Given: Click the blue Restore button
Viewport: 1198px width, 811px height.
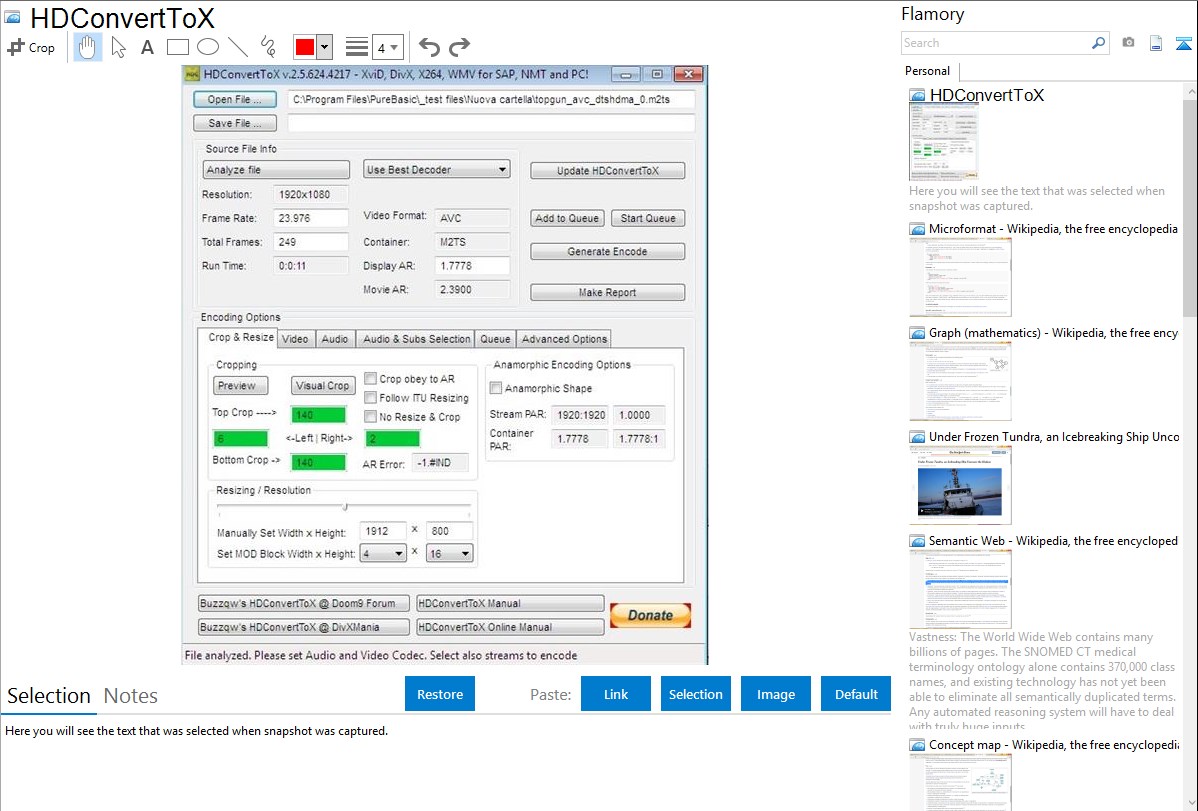Looking at the screenshot, I should coord(440,694).
